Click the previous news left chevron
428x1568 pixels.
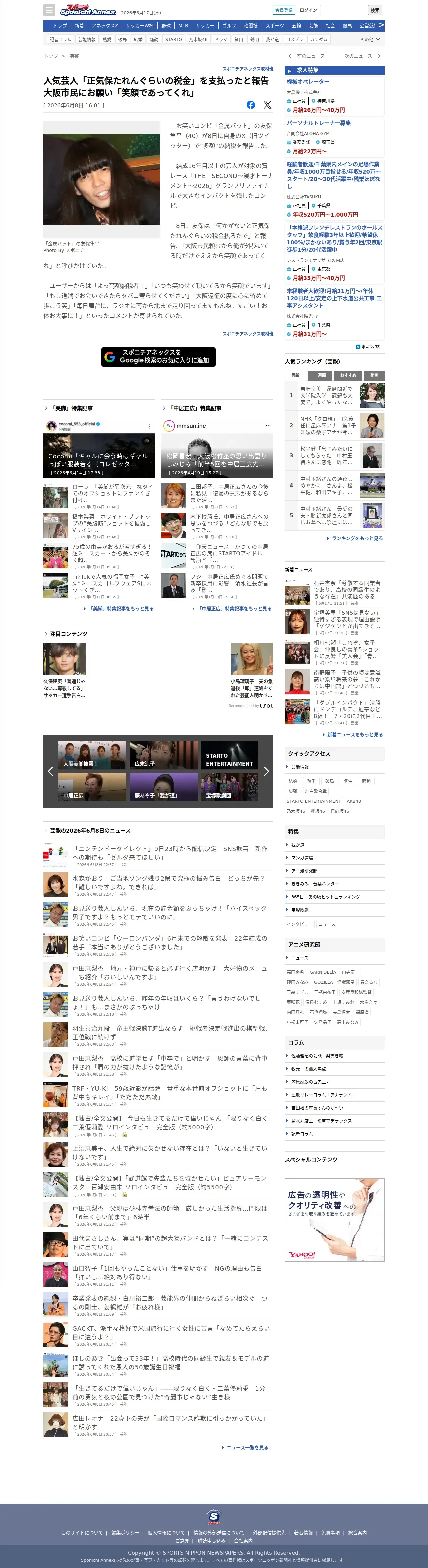[x=290, y=56]
